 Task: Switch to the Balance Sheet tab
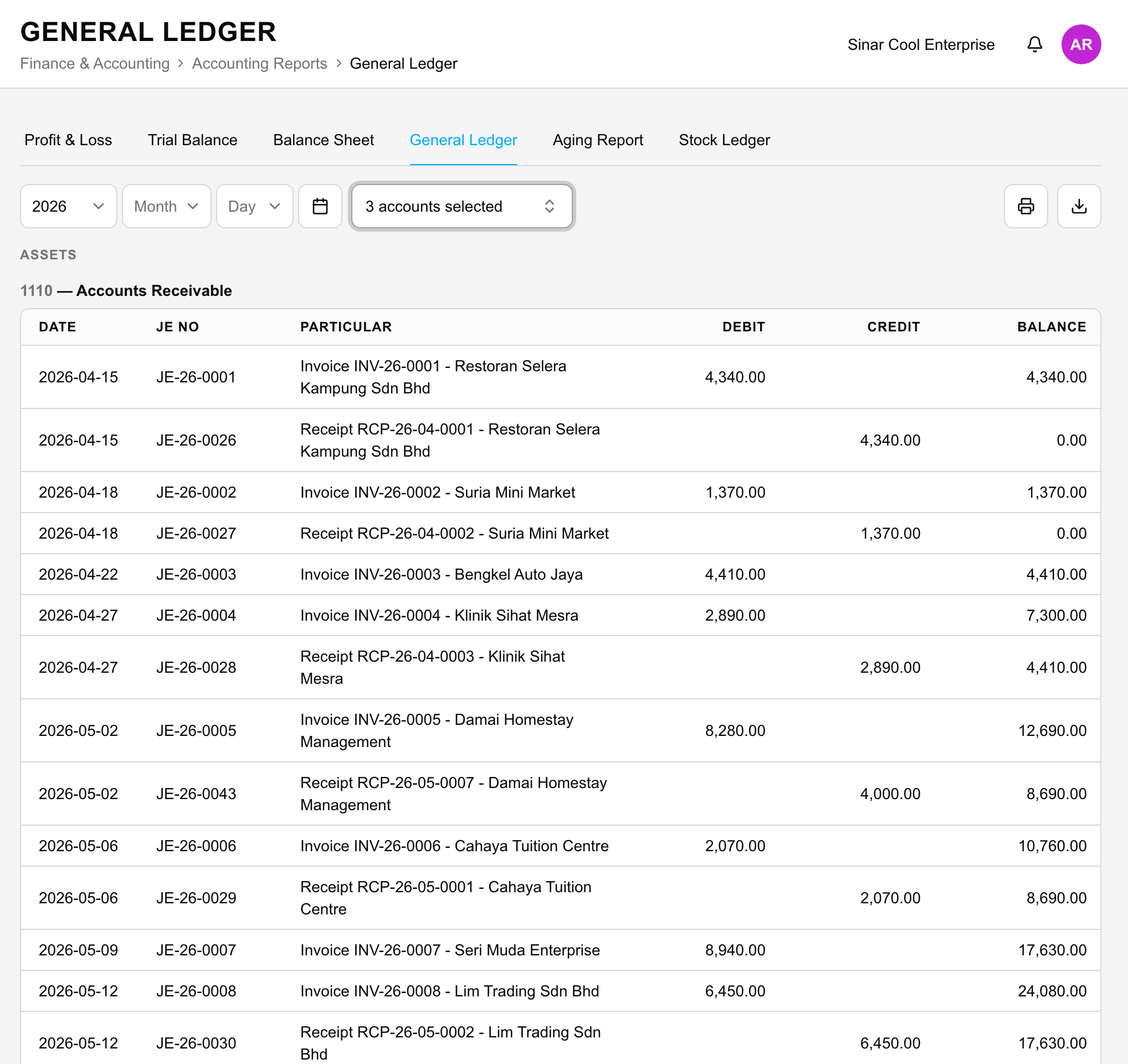click(x=324, y=140)
